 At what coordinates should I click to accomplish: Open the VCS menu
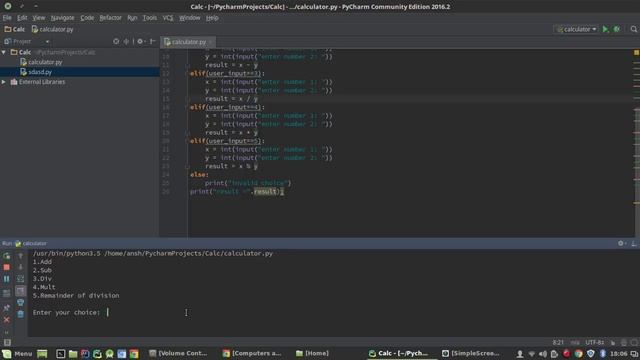168,18
